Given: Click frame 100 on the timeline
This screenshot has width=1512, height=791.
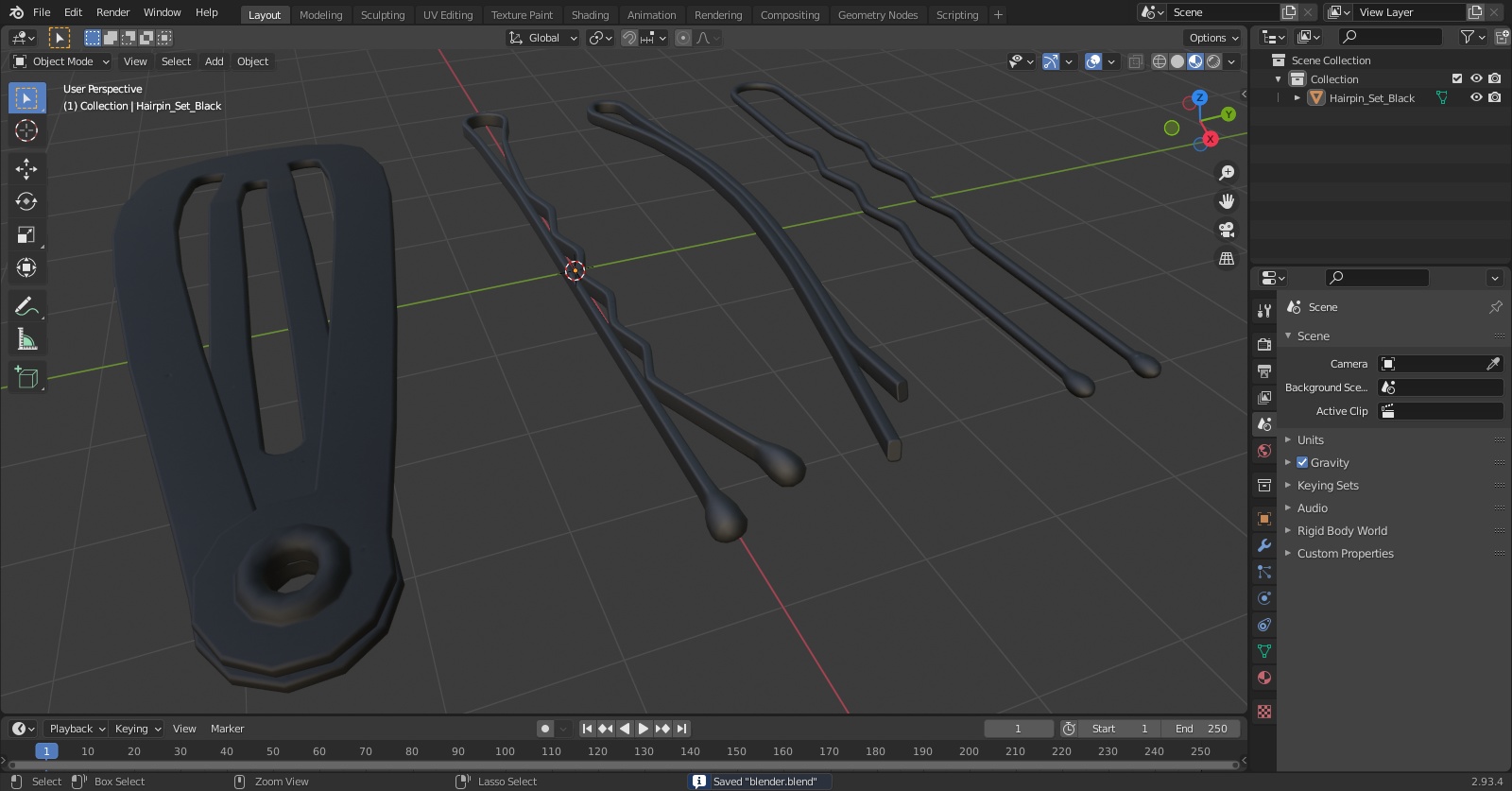Looking at the screenshot, I should click(x=505, y=751).
